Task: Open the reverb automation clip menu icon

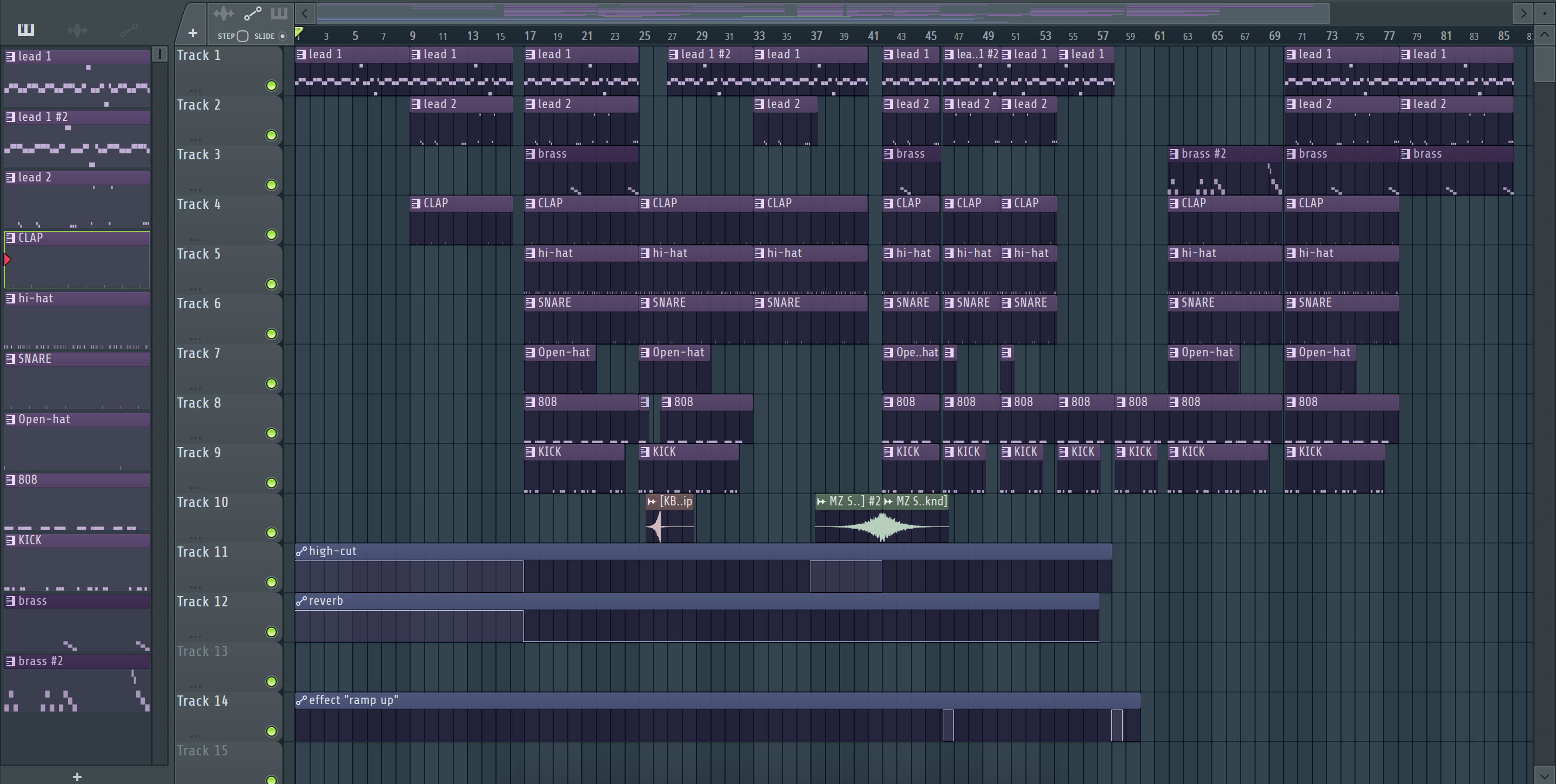Action: 301,600
